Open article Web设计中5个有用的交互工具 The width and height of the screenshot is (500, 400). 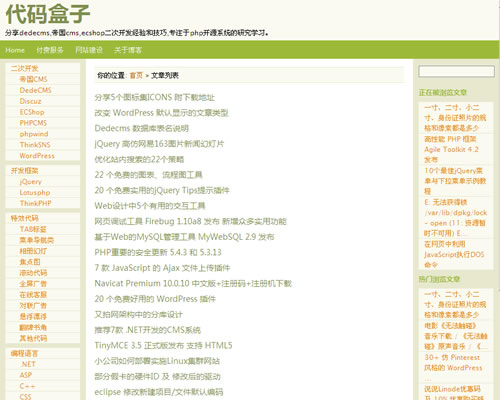[150, 206]
